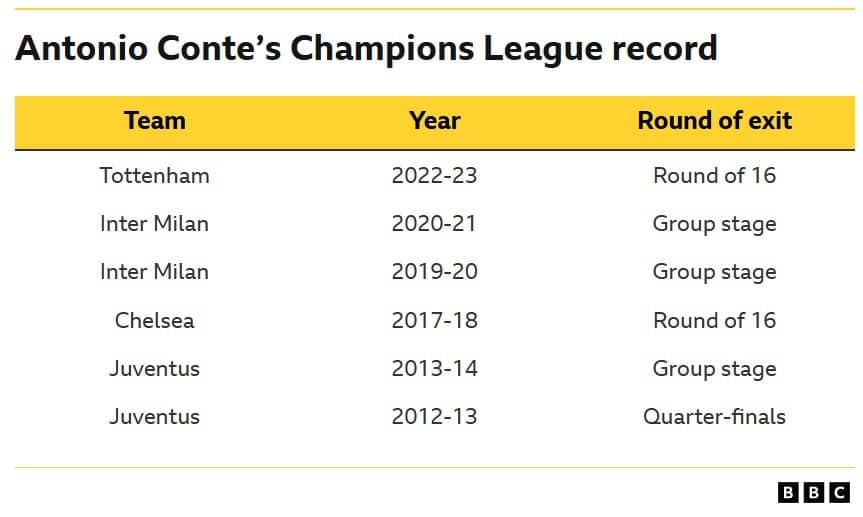
Task: Click Round of 16 in Chelsea's row
Action: coord(714,321)
